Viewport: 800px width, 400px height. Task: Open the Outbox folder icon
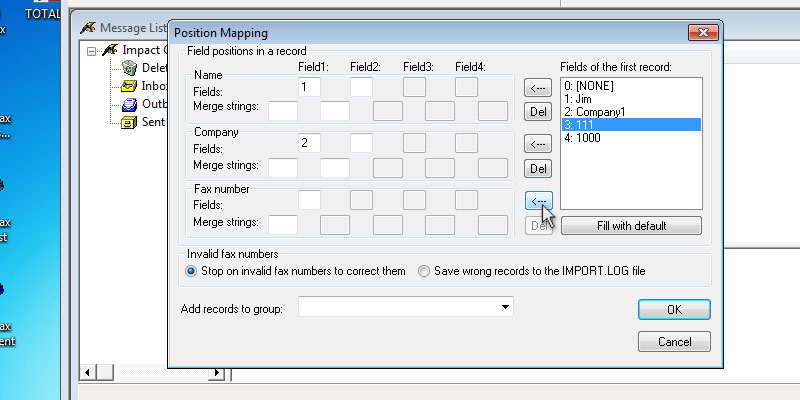coord(128,104)
